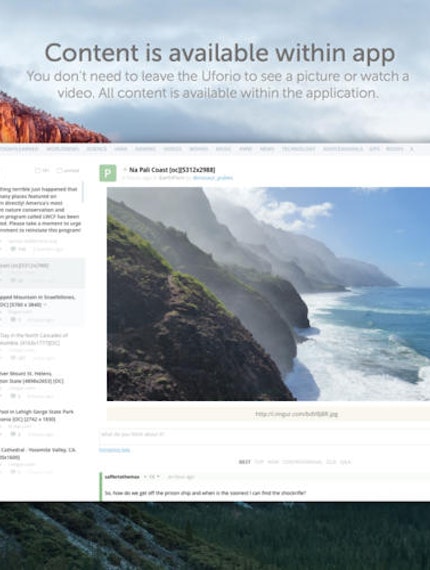Click comment bubble under Mount St. Helens post
The image size is (430, 570).
pyautogui.click(x=13, y=396)
